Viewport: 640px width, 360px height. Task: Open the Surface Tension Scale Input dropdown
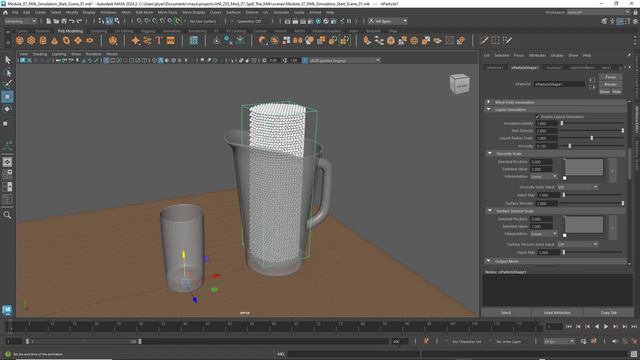pos(578,244)
